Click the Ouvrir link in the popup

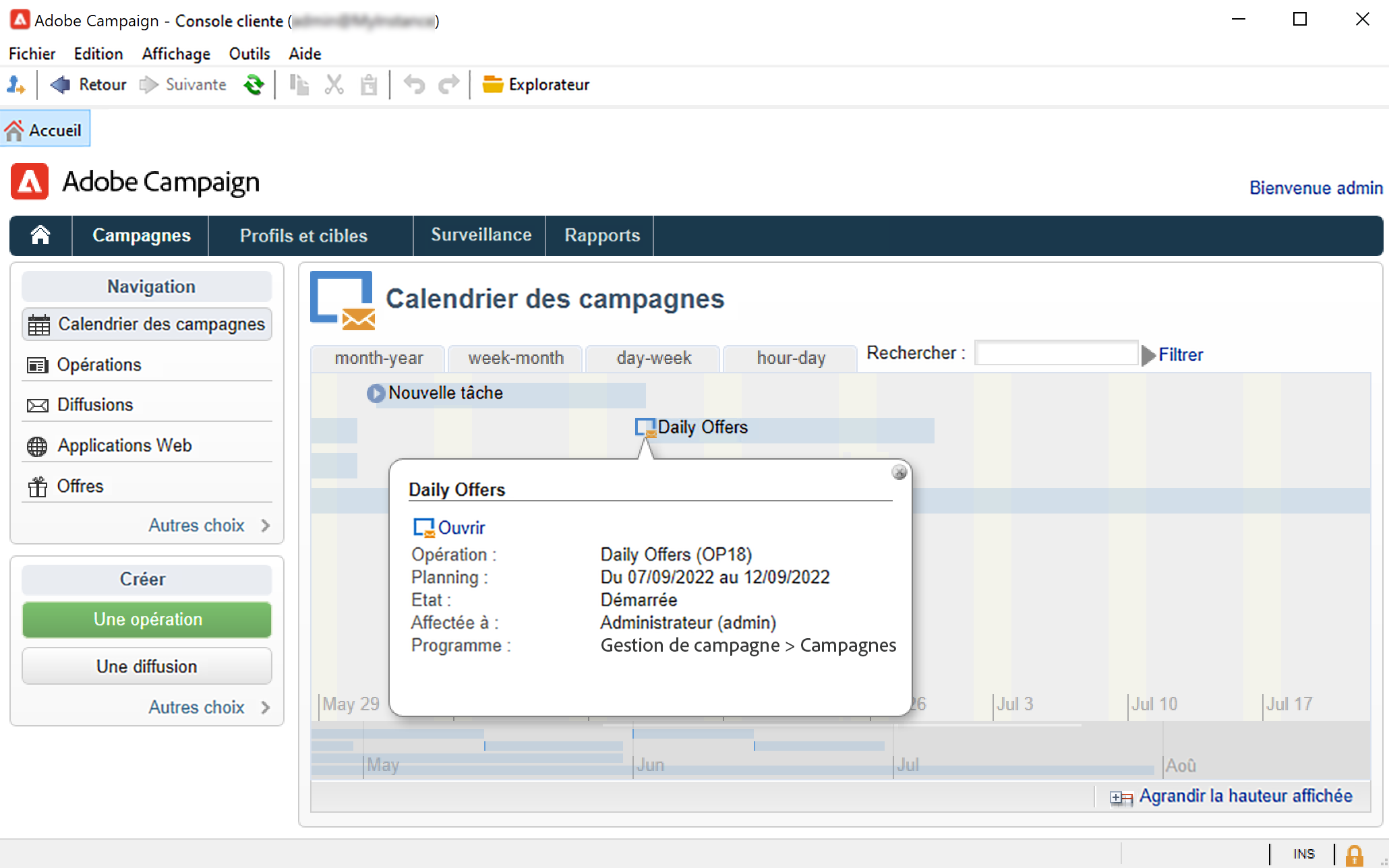[461, 528]
